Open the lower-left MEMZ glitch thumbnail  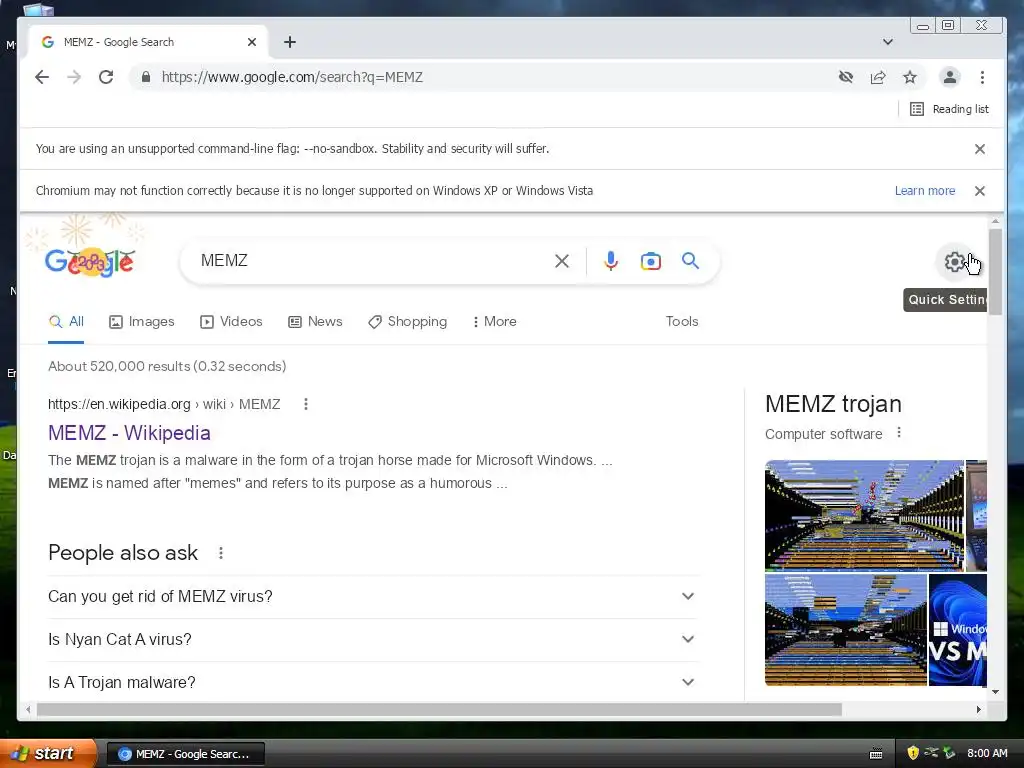[846, 630]
